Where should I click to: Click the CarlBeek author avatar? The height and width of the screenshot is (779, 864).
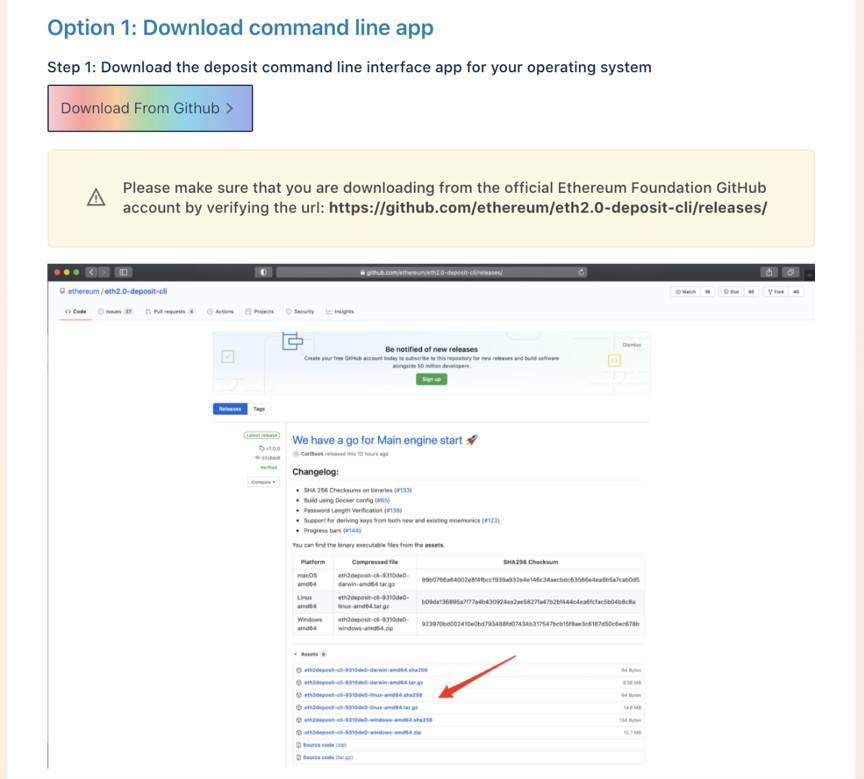[296, 454]
